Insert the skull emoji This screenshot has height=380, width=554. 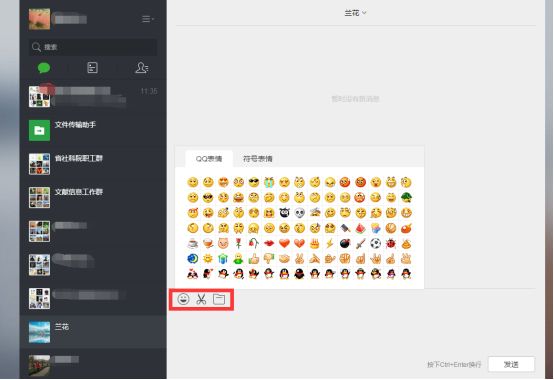[x=299, y=213]
